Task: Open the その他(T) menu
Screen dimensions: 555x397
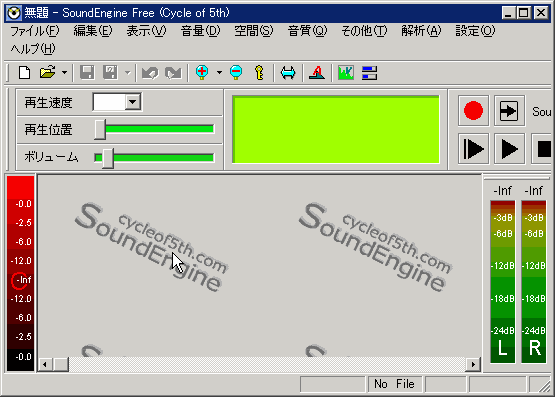Action: (x=364, y=31)
